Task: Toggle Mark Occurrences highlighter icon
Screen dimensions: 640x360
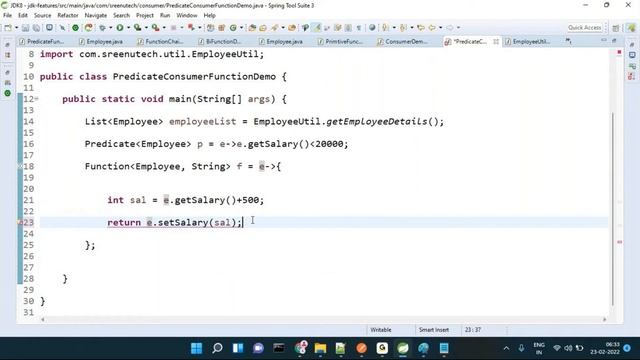Action: tap(316, 28)
